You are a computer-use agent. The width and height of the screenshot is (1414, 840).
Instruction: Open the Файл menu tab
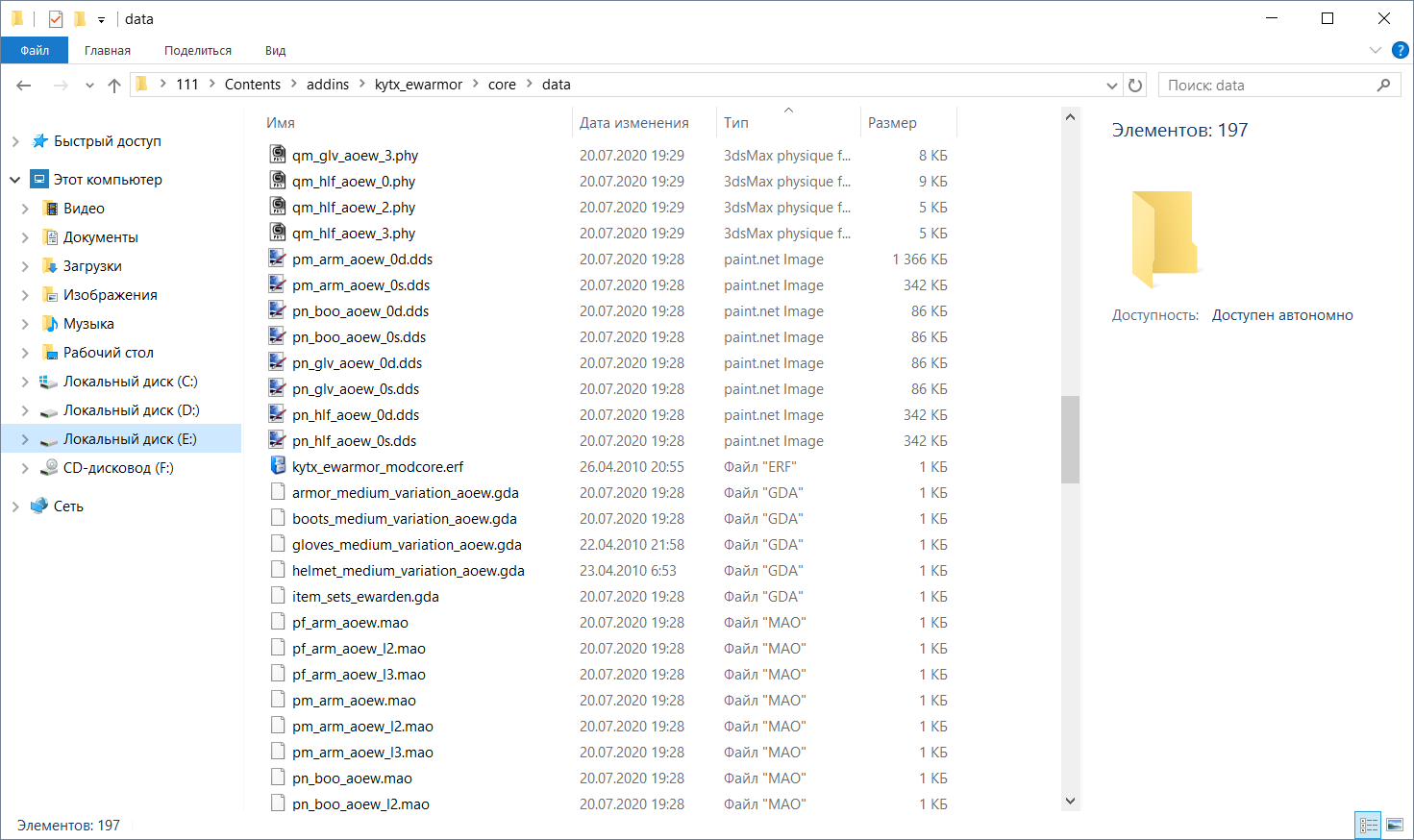pos(35,51)
